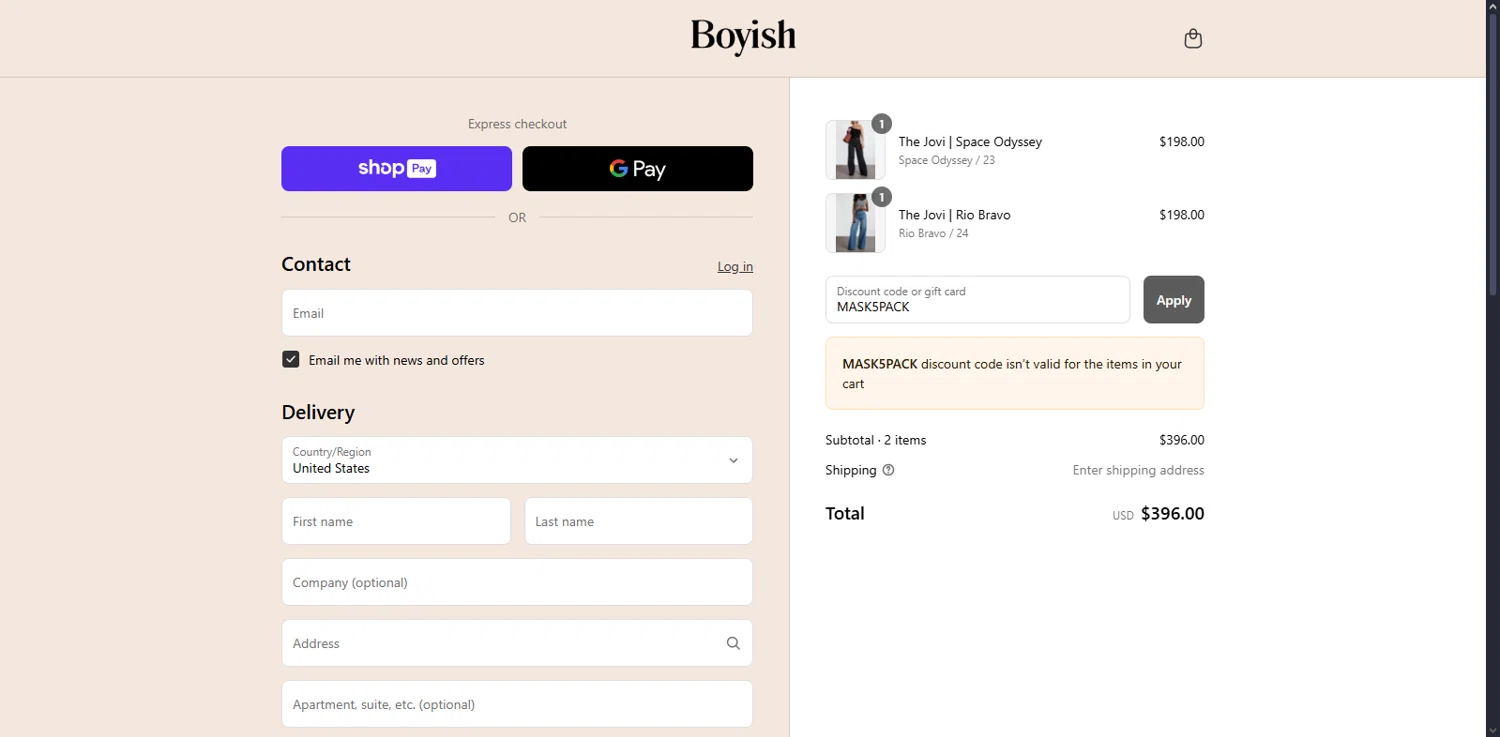Click the 'Subtotal · 2 items' label

tap(875, 440)
